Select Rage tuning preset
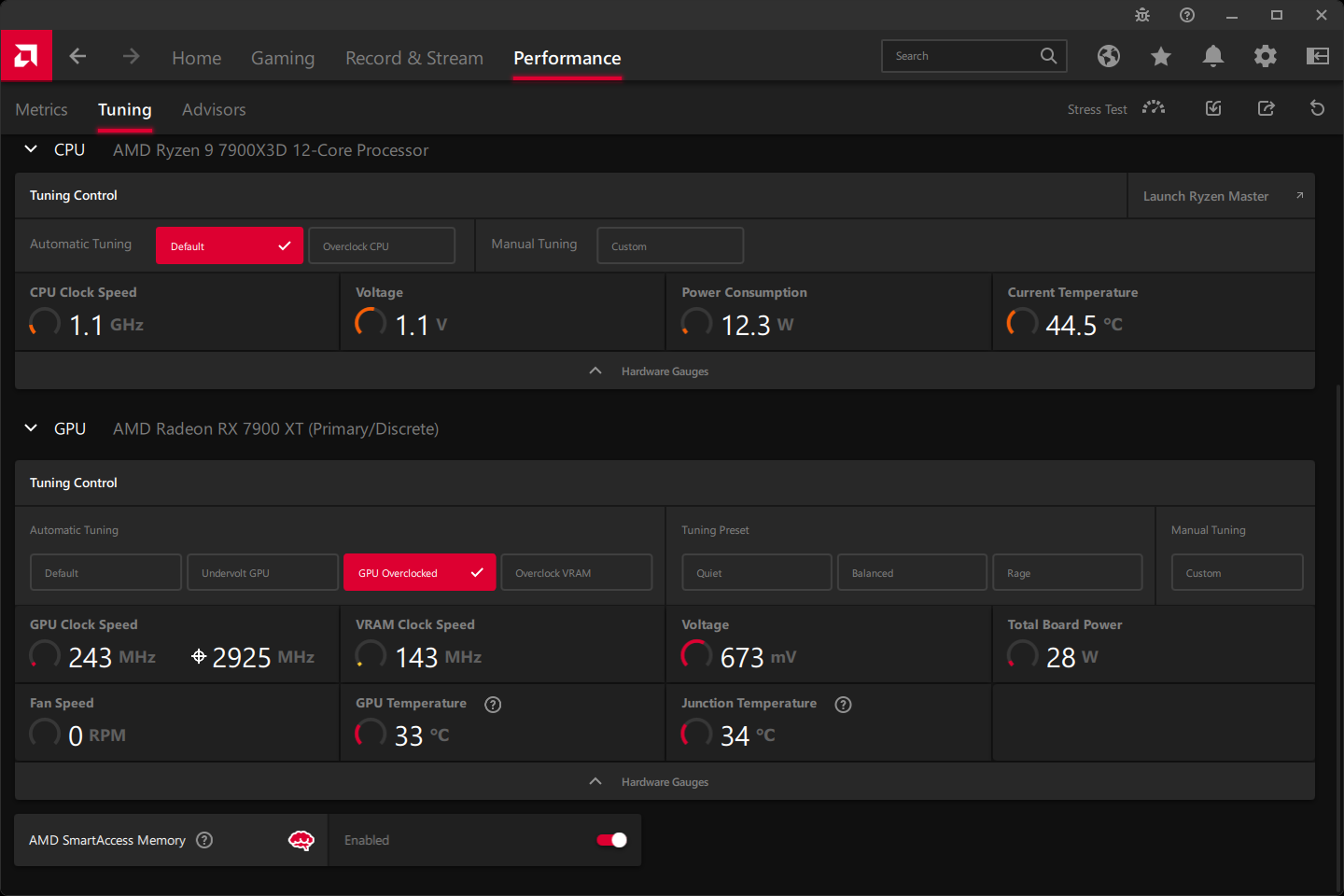 click(1068, 572)
